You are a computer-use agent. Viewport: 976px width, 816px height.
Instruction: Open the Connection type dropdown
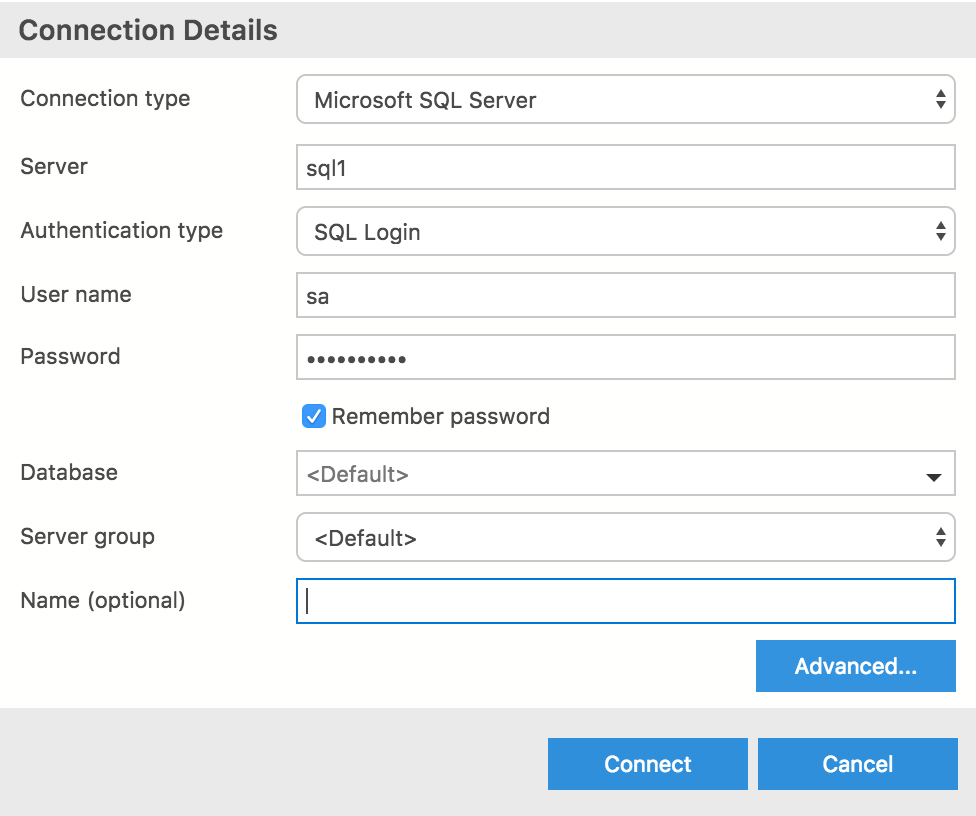(625, 100)
